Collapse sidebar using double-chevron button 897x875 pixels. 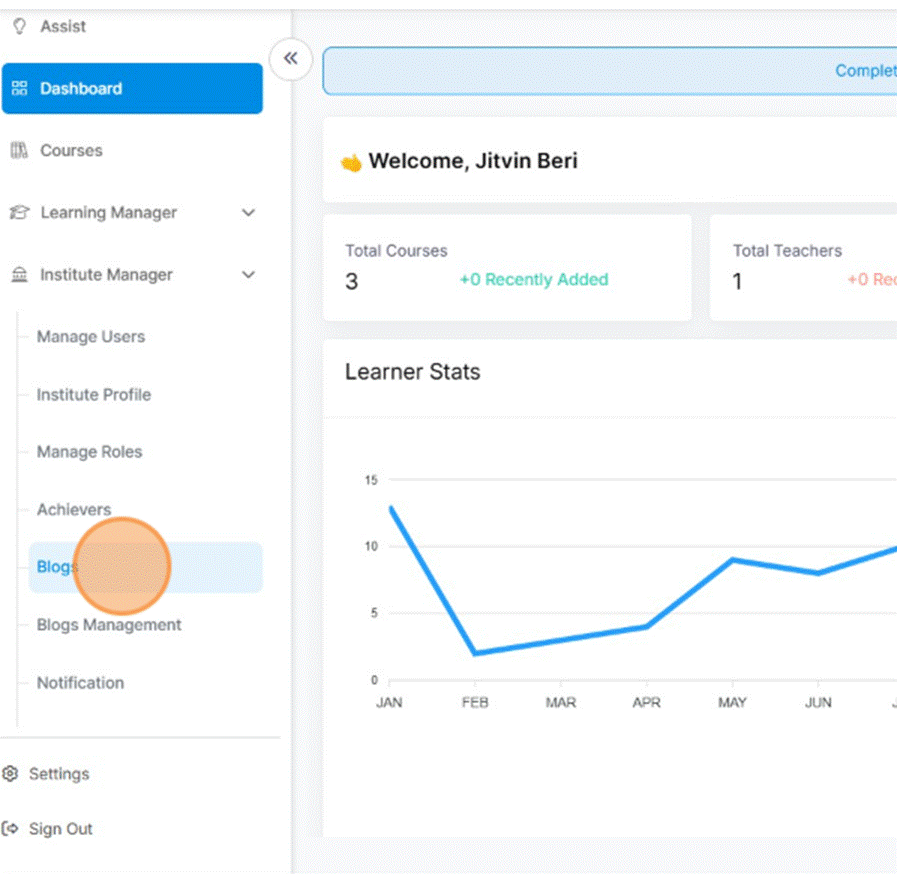tap(290, 58)
